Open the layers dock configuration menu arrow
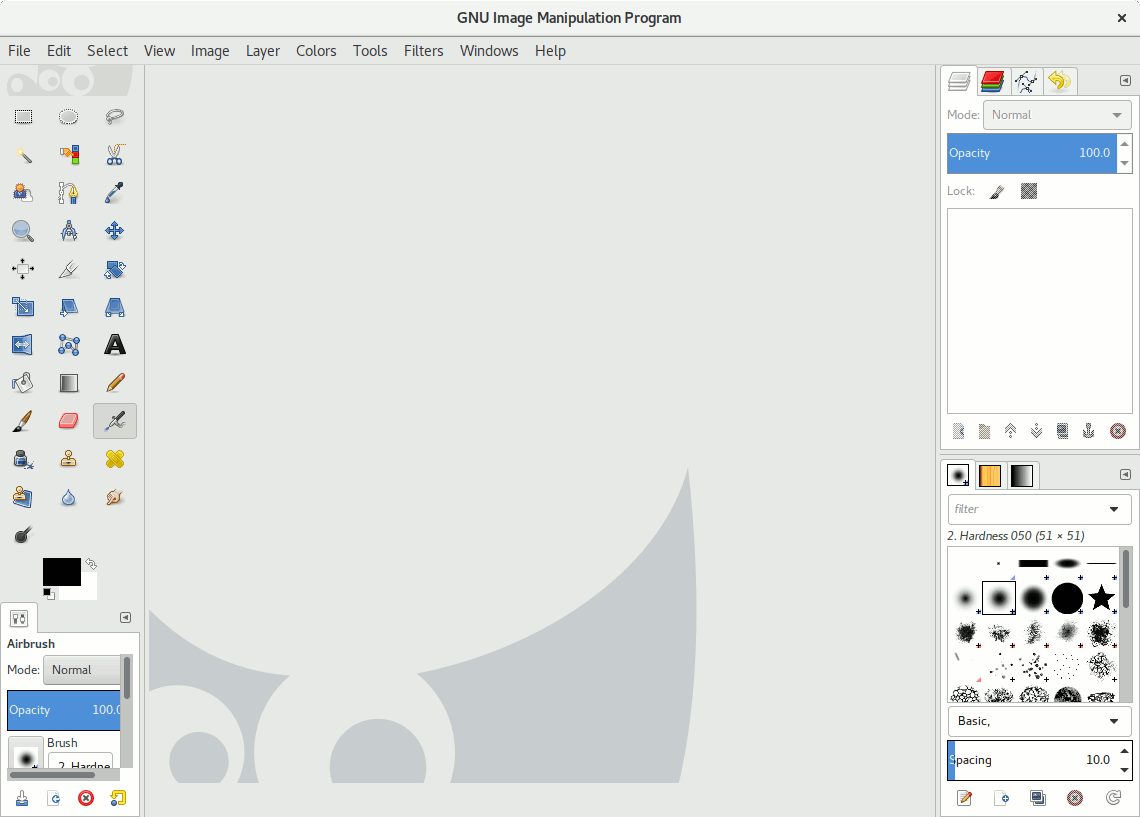The width and height of the screenshot is (1140, 817). tap(1125, 81)
